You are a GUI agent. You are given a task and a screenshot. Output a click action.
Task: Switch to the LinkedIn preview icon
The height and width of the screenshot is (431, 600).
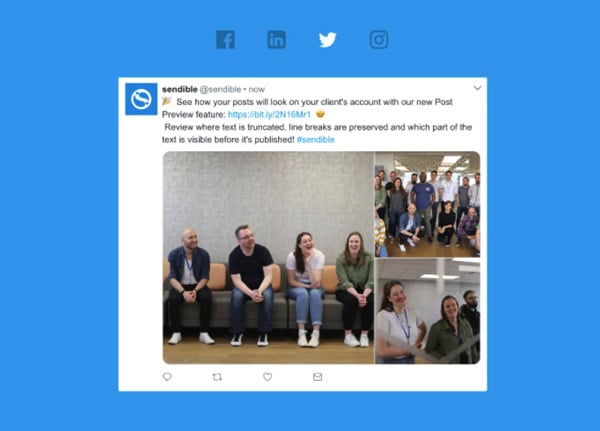(276, 39)
